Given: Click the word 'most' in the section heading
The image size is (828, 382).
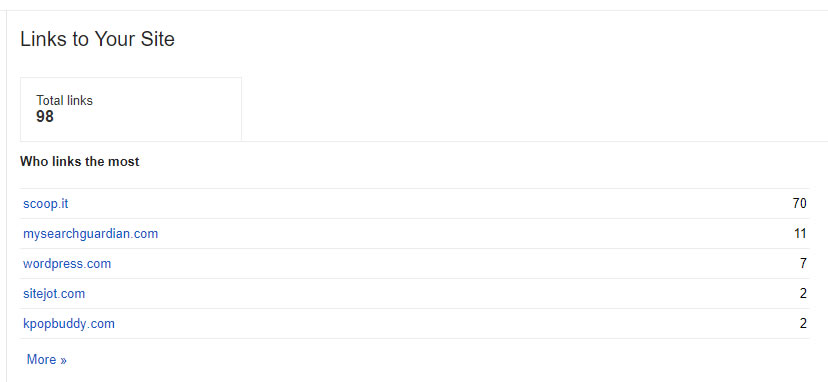Looking at the screenshot, I should click(x=126, y=162).
